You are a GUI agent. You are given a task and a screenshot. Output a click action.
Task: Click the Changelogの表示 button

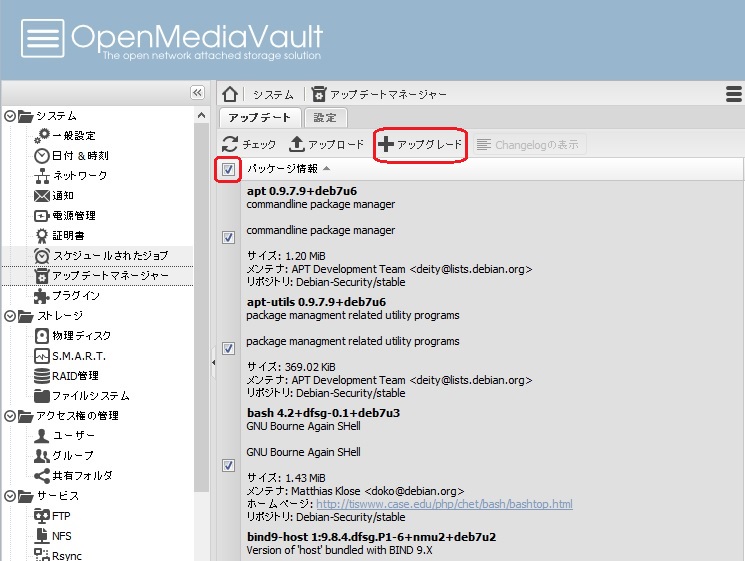tap(529, 144)
